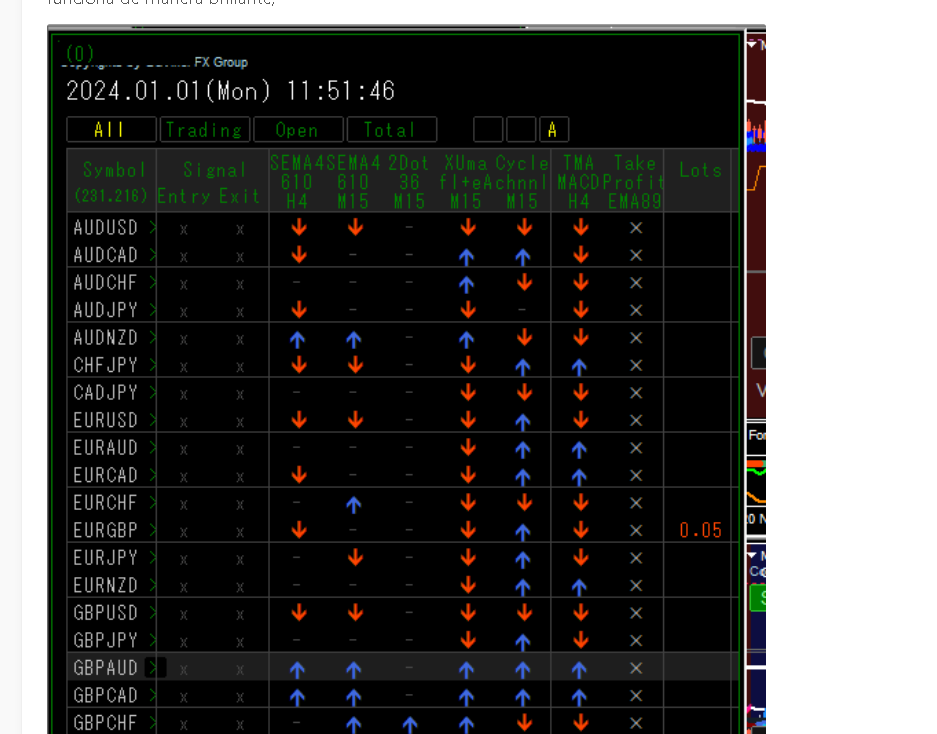Expand chevron next to CADJPY symbol
Screen dimensions: 937x734
tap(153, 392)
